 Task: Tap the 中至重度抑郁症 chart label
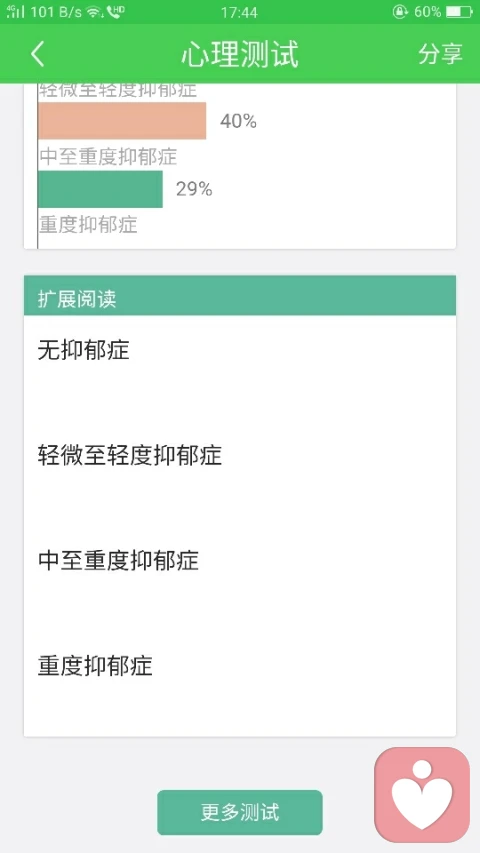108,157
